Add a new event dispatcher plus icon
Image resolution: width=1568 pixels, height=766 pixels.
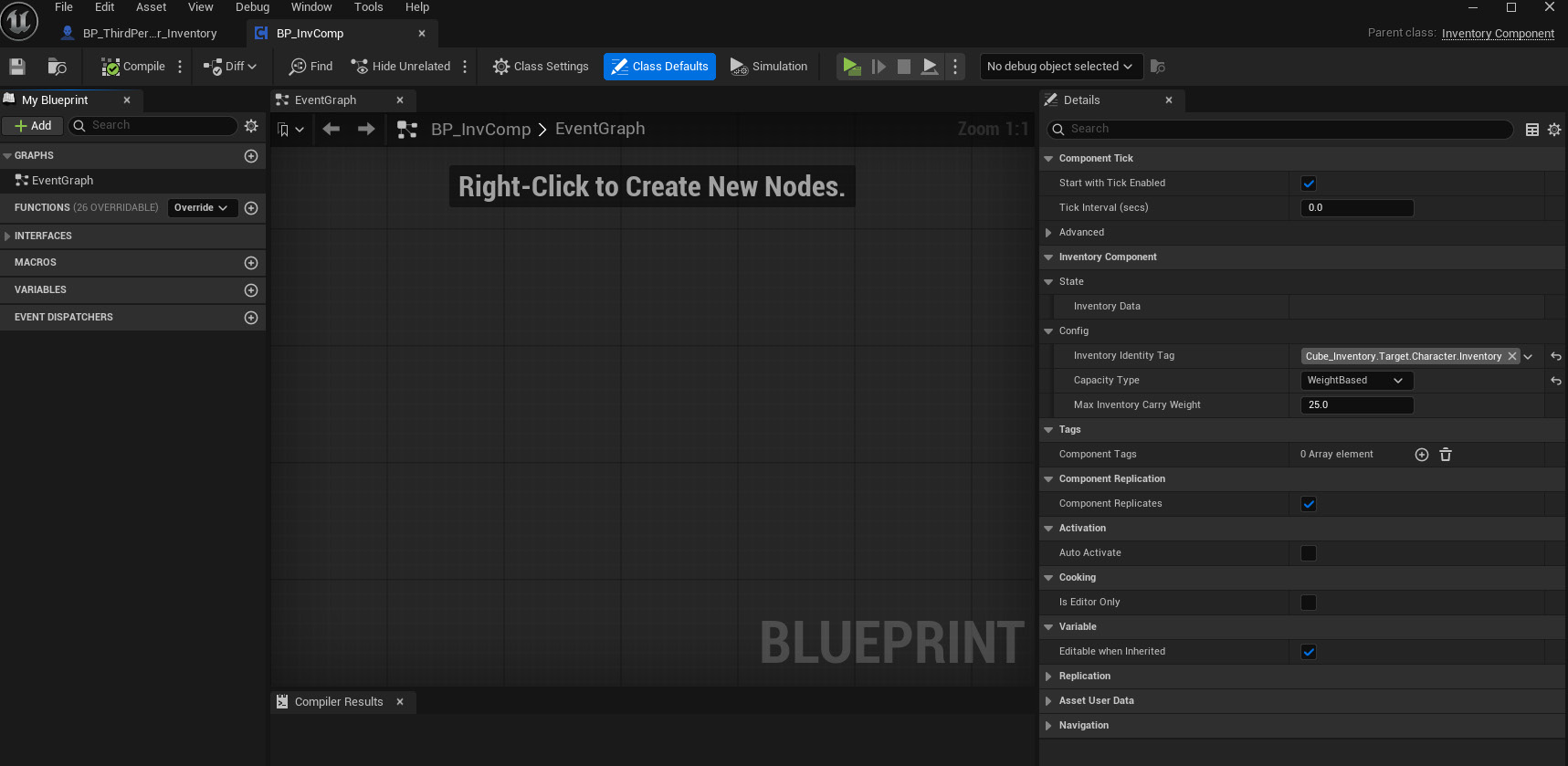pyautogui.click(x=251, y=318)
